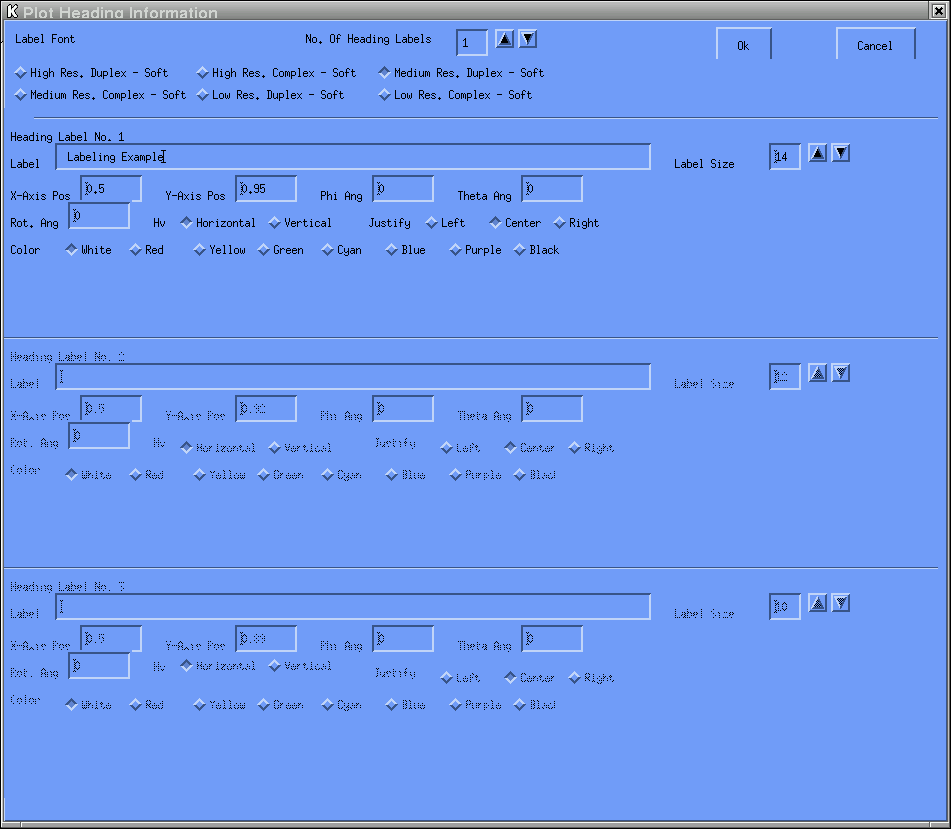Select Center justify under Heading Label 2
This screenshot has width=951, height=829.
click(x=529, y=448)
